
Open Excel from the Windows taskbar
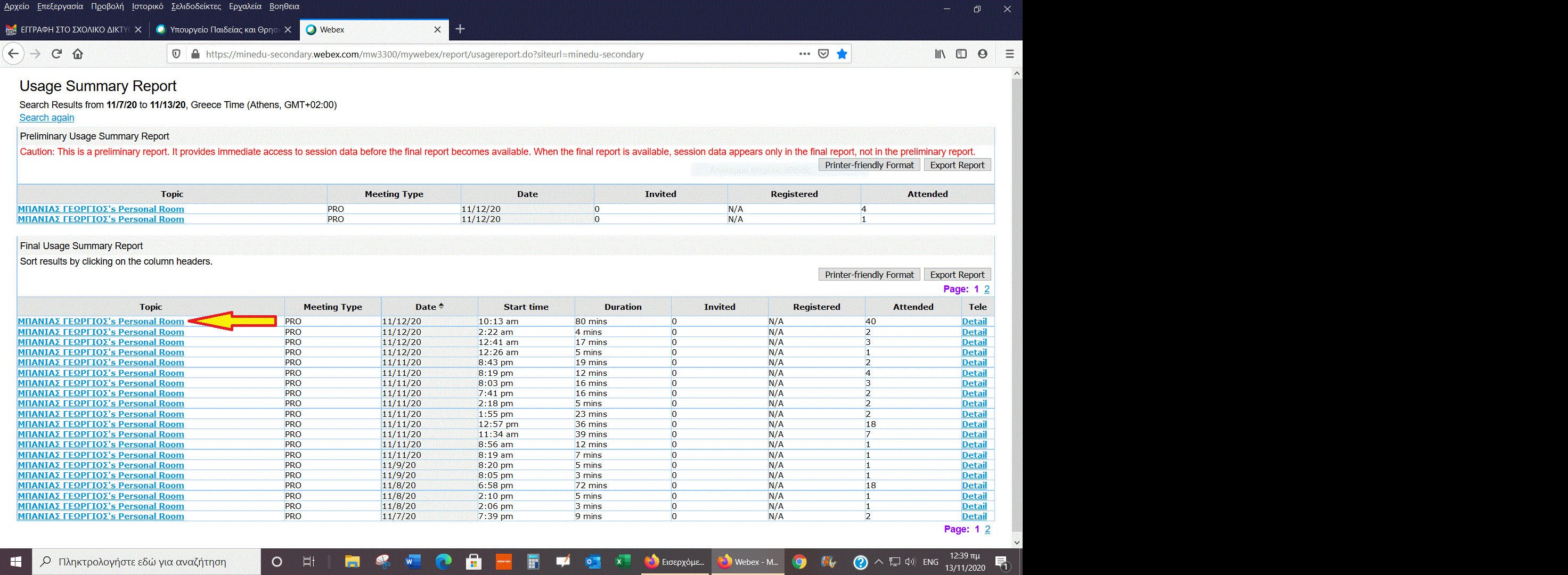[x=622, y=562]
